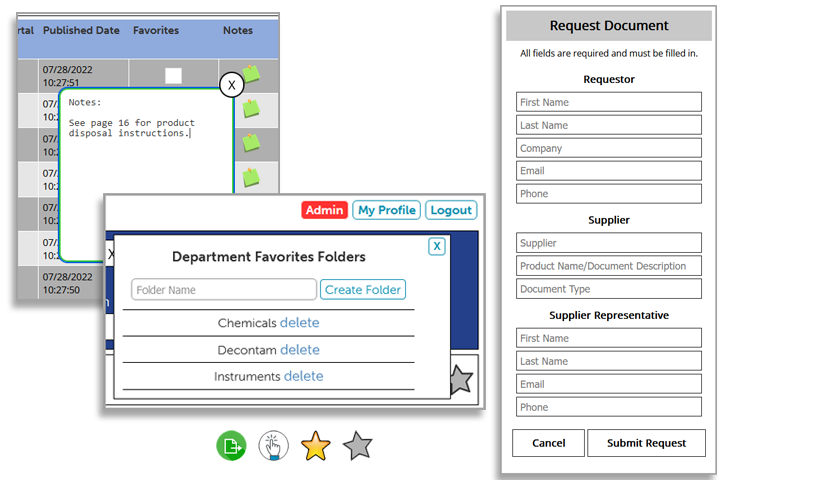Focus the Folder Name input field

[224, 290]
